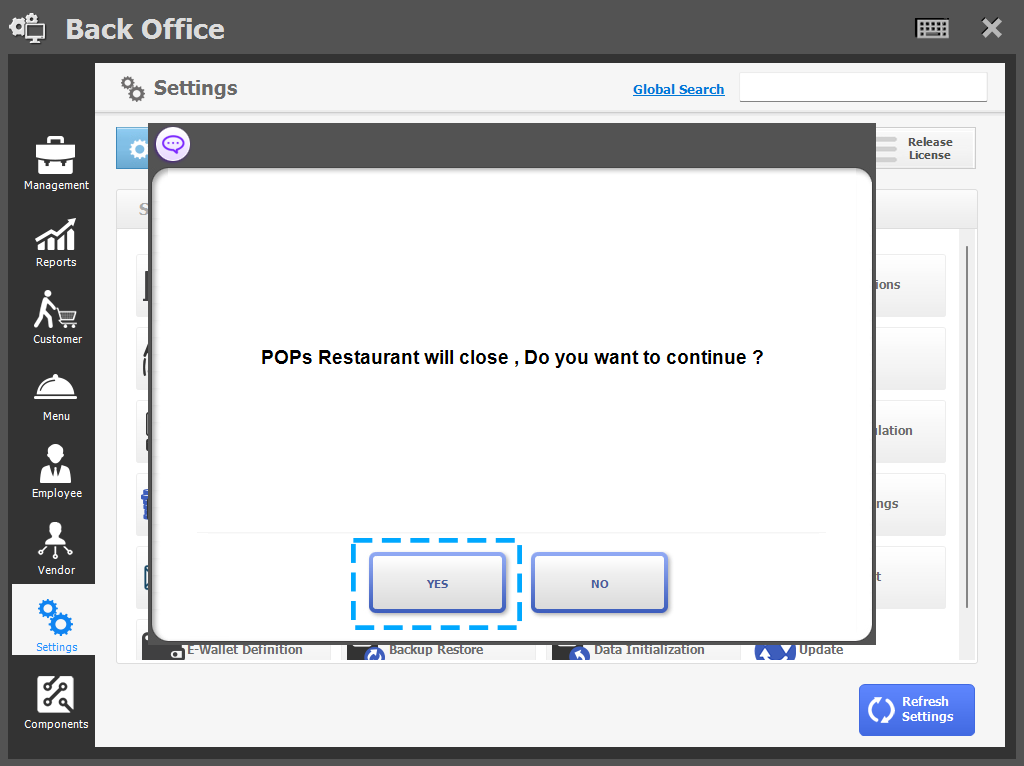Image resolution: width=1024 pixels, height=766 pixels.
Task: Open the Employee section
Action: (55, 470)
